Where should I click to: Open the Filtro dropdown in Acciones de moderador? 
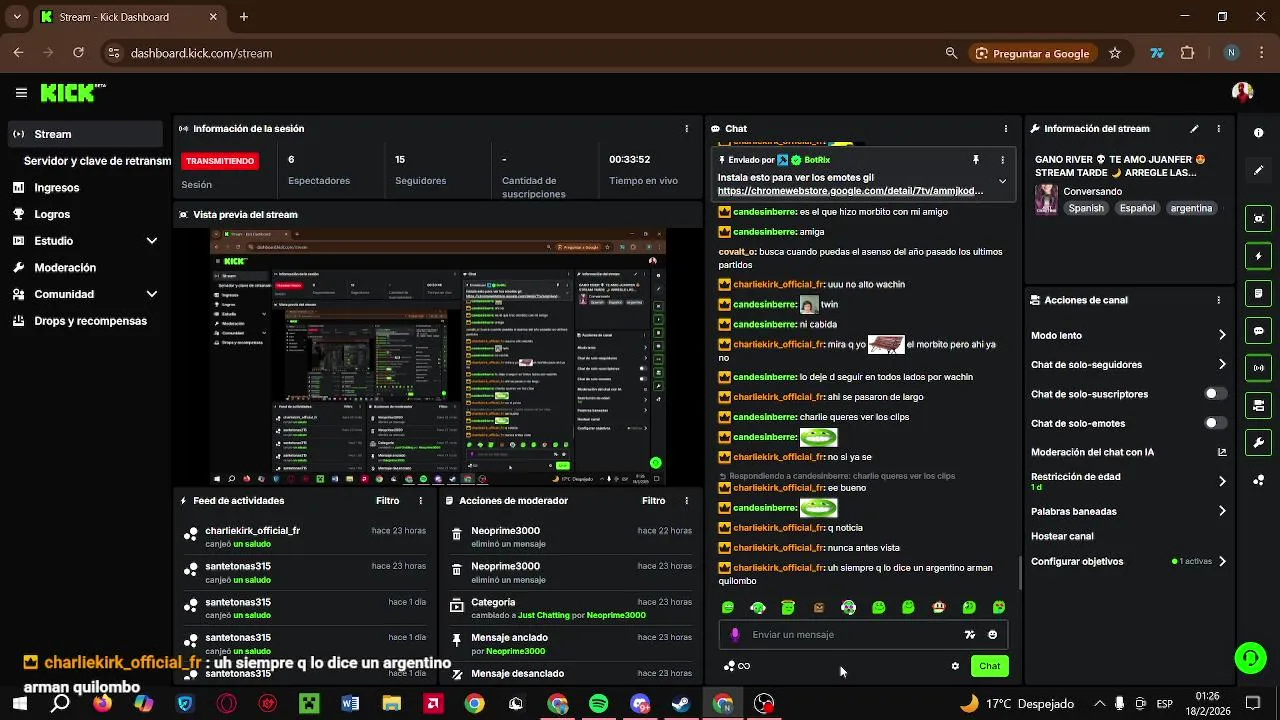(x=653, y=501)
